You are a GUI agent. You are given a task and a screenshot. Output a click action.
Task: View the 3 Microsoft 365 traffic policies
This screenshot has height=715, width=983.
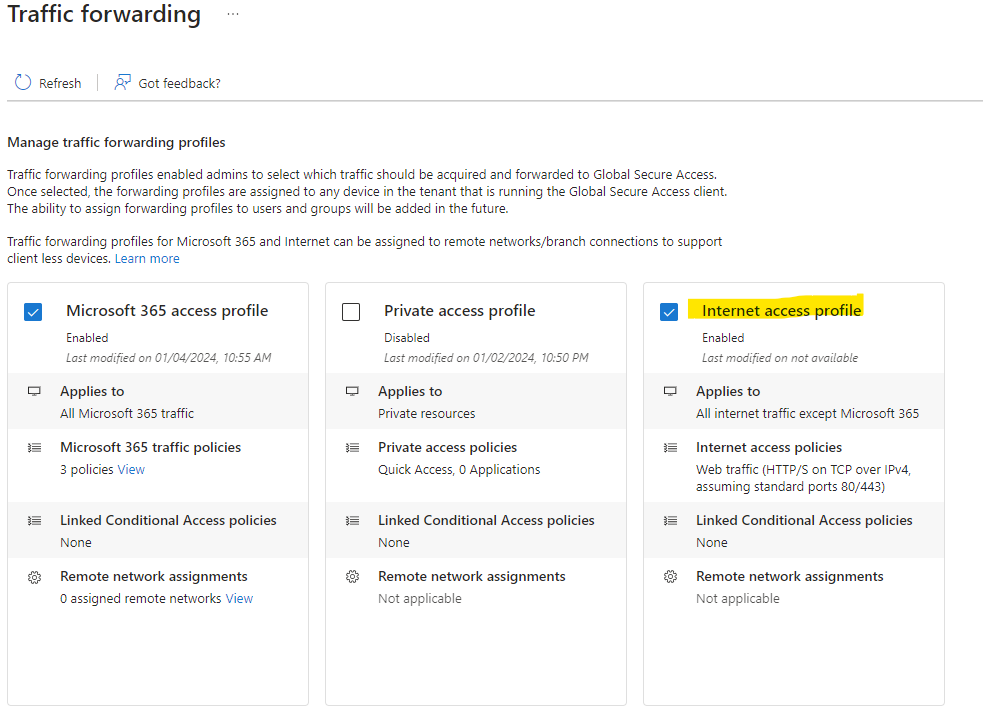tap(131, 469)
